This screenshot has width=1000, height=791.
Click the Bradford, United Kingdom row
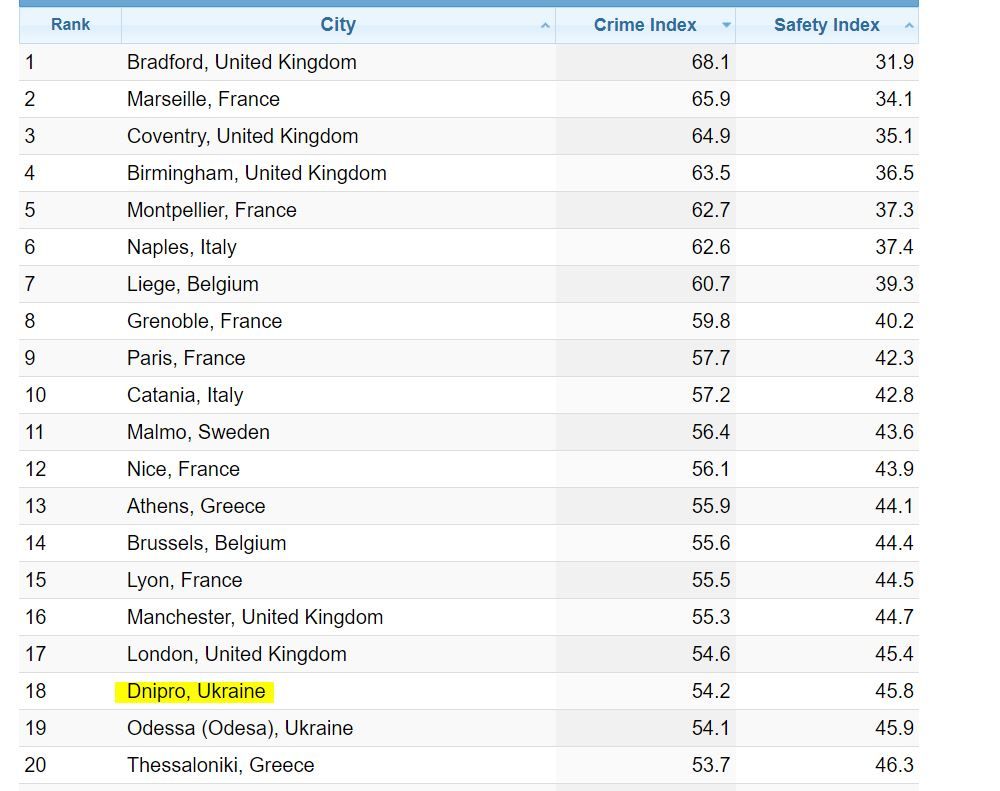click(241, 62)
